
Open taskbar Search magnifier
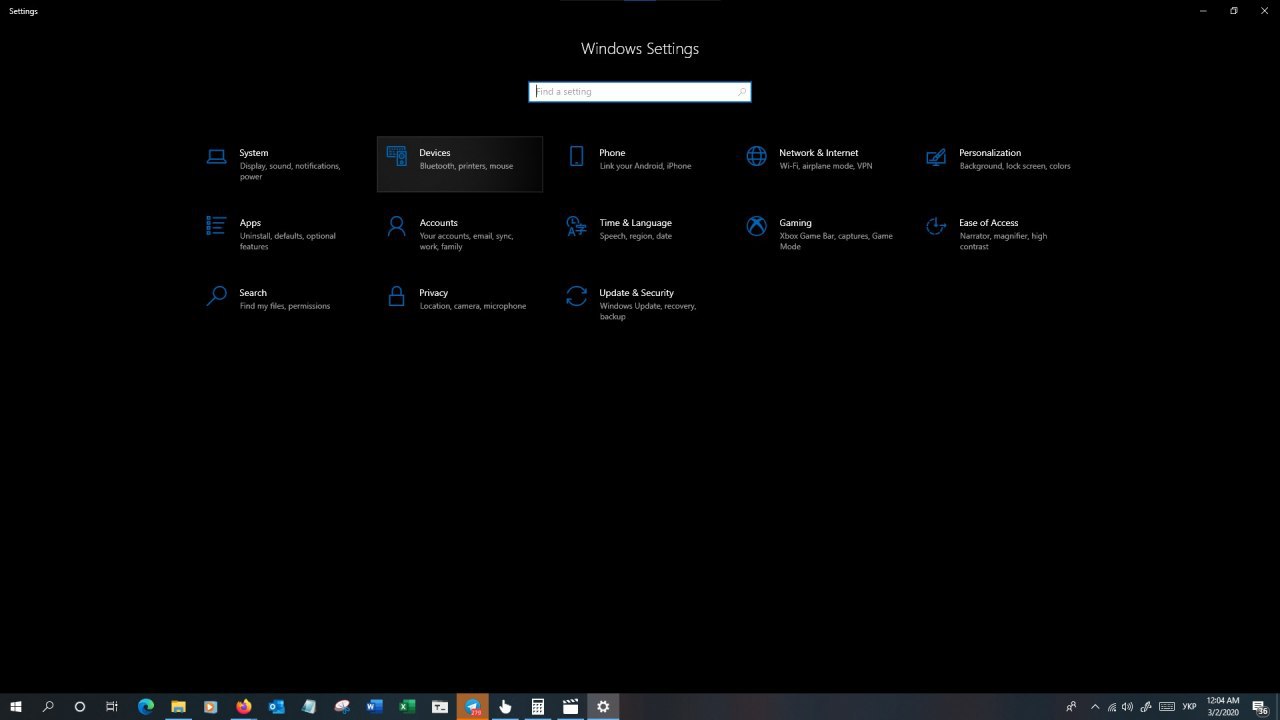click(48, 707)
